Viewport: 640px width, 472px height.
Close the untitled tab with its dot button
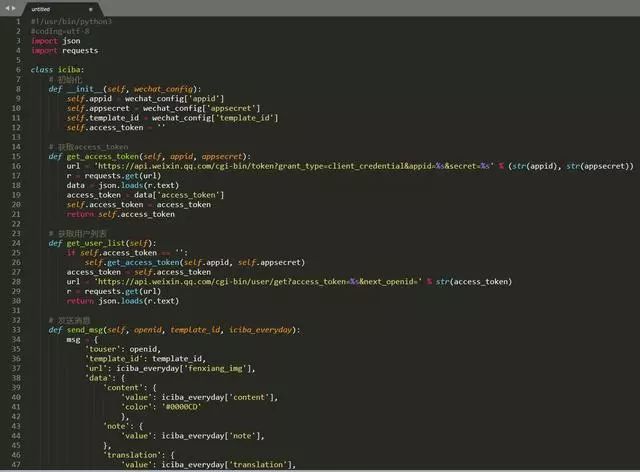[91, 9]
